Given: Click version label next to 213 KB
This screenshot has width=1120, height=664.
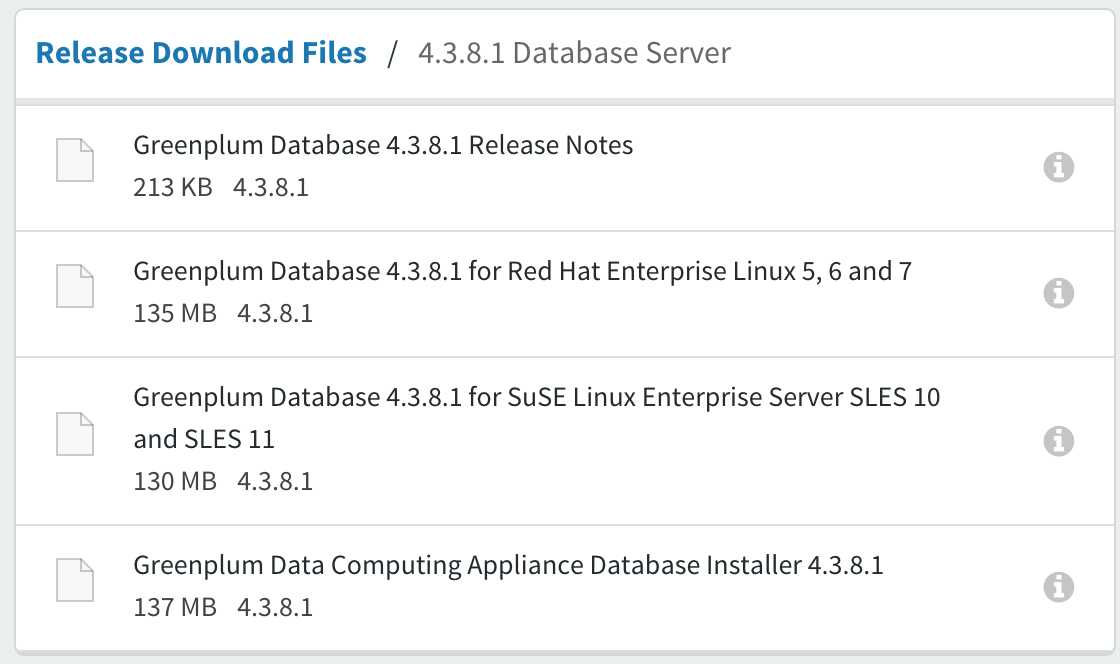Looking at the screenshot, I should coord(271,187).
